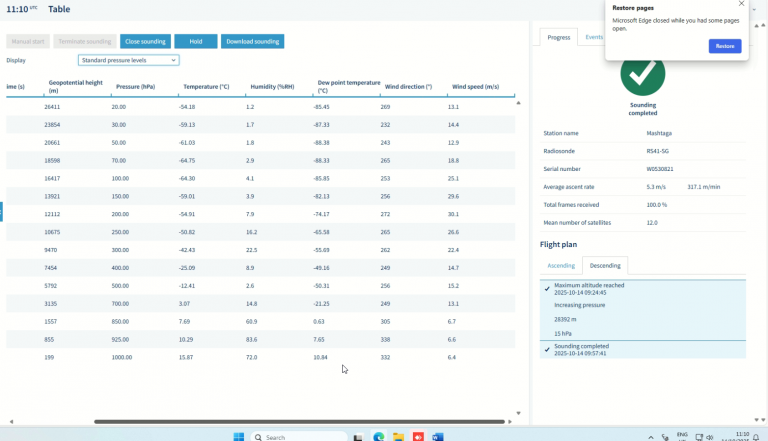This screenshot has height=441, width=768.
Task: Click the table scroll-down arrow
Action: pyautogui.click(x=518, y=413)
